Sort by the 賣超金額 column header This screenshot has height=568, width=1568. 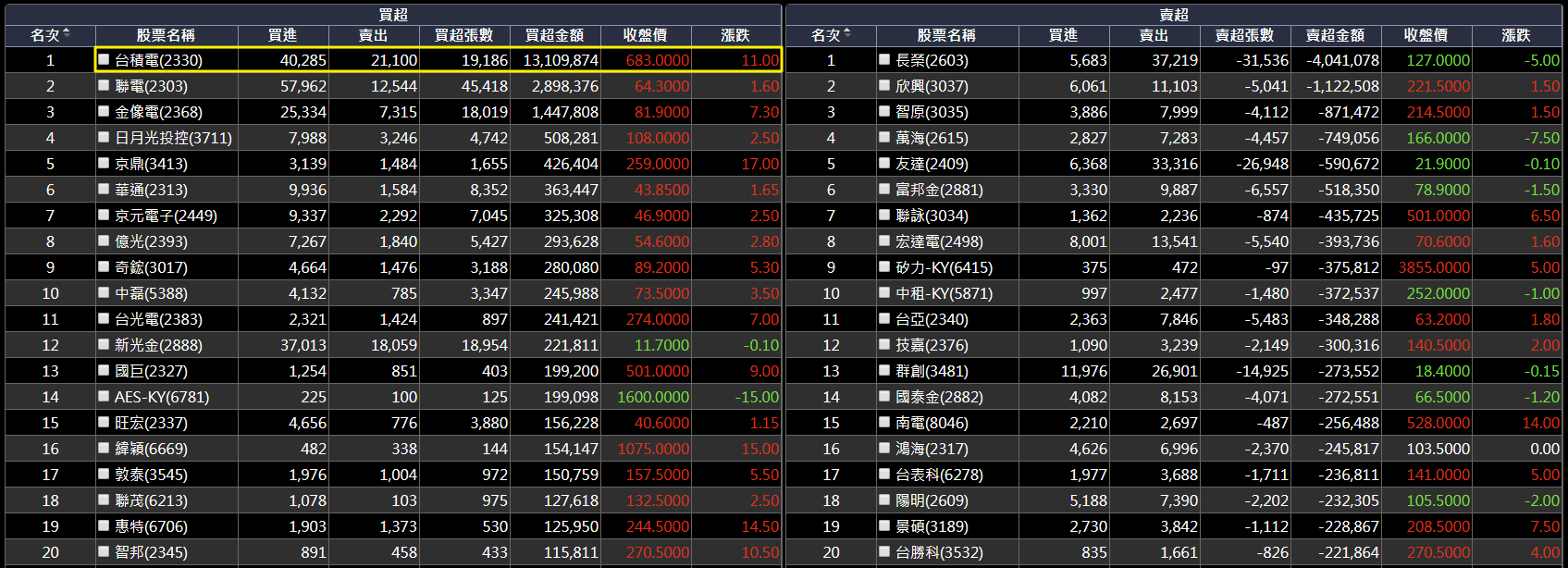click(x=1336, y=34)
